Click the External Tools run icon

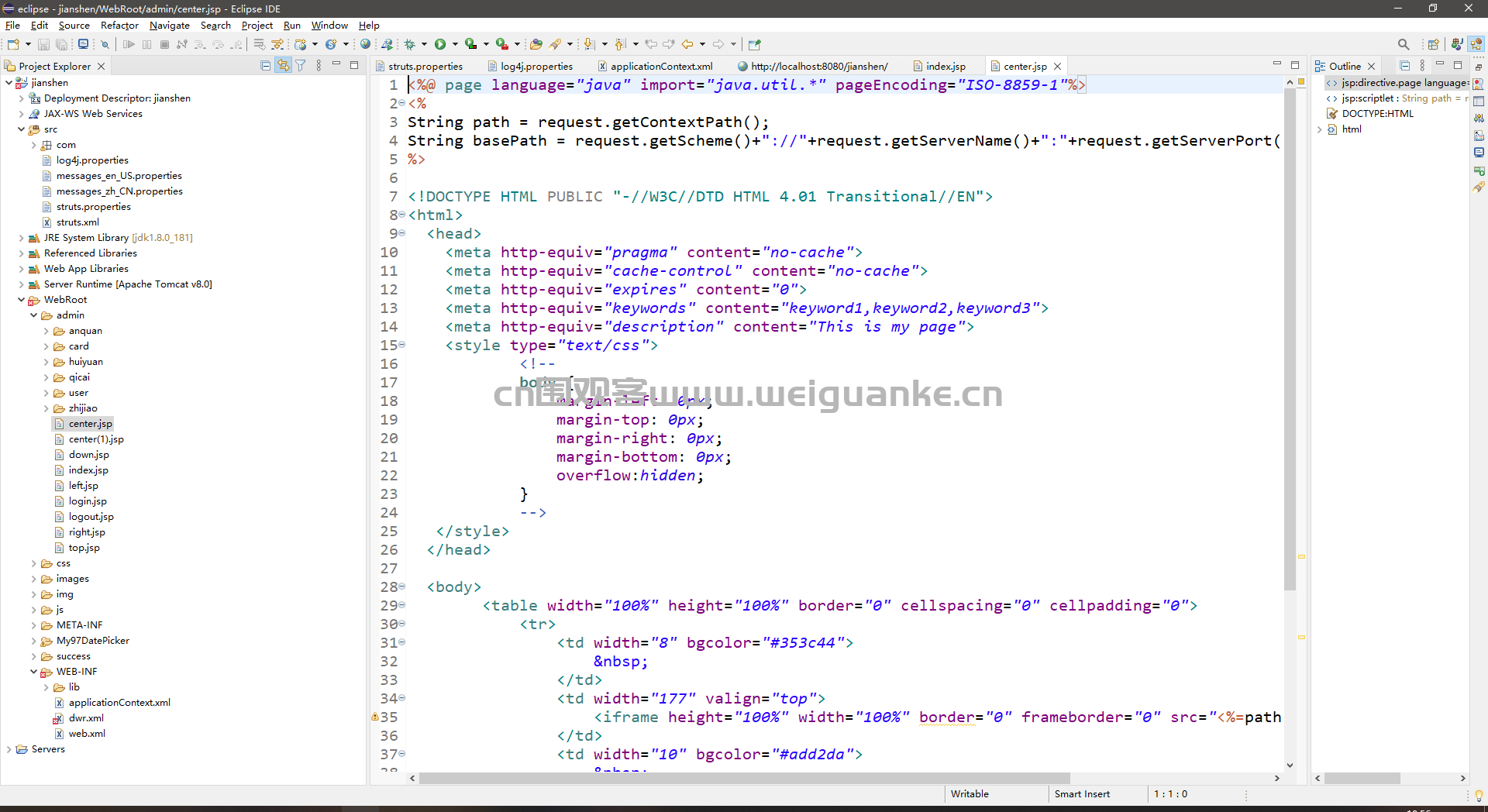click(x=501, y=44)
